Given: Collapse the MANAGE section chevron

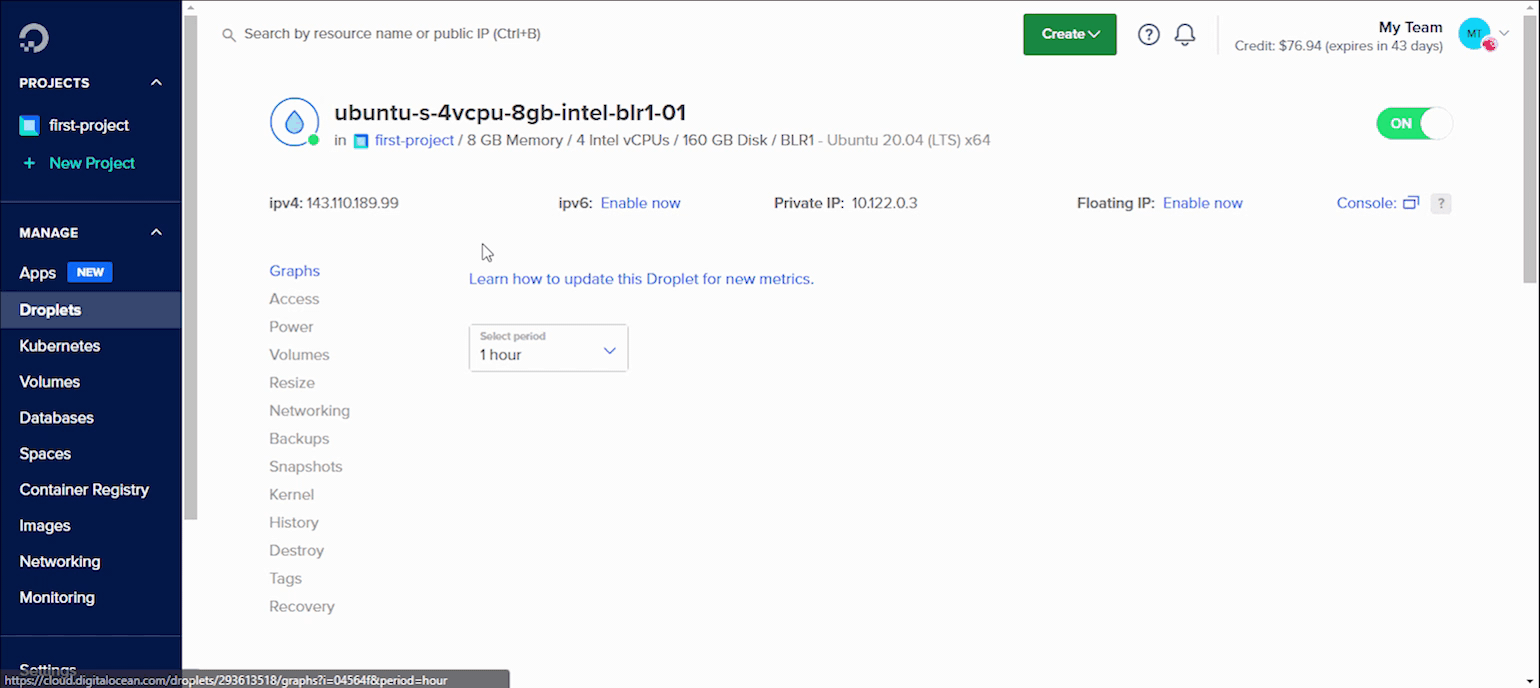Looking at the screenshot, I should pos(156,233).
